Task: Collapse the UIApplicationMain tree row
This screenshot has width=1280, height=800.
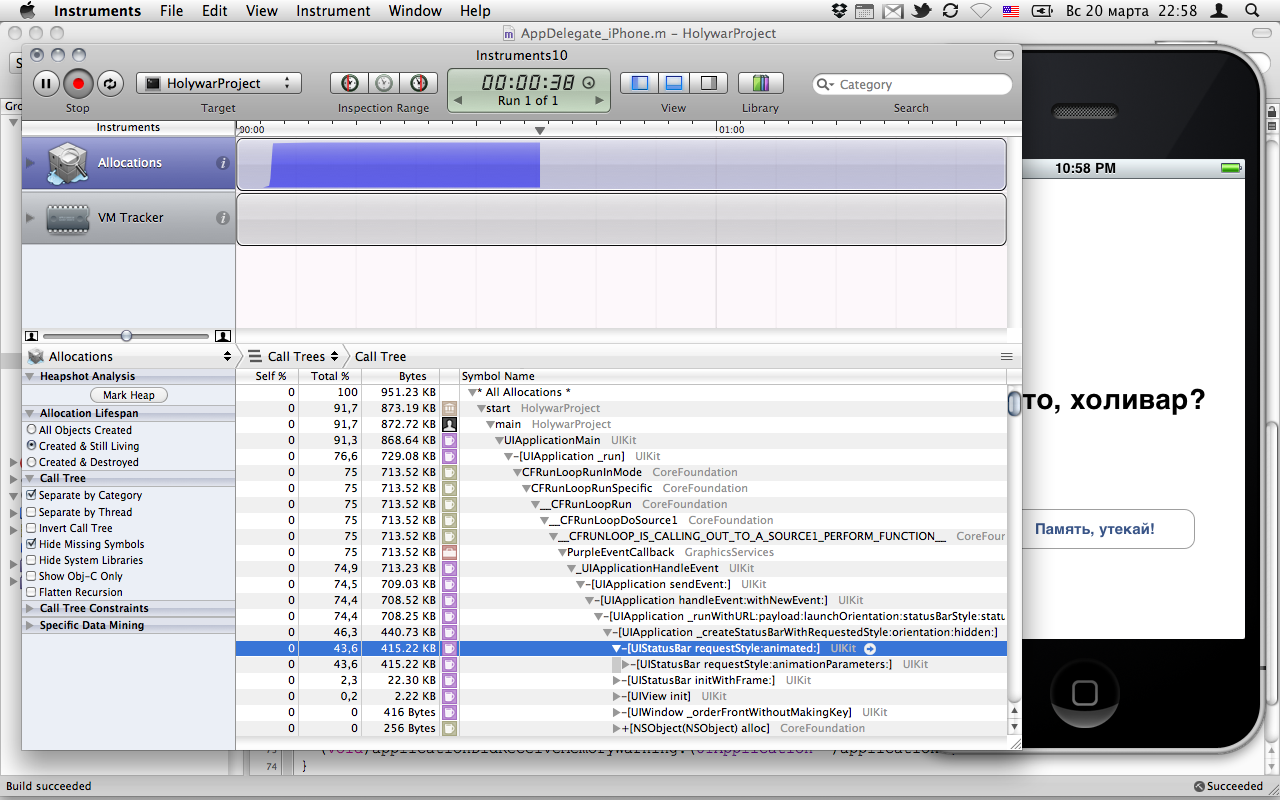Action: 497,441
